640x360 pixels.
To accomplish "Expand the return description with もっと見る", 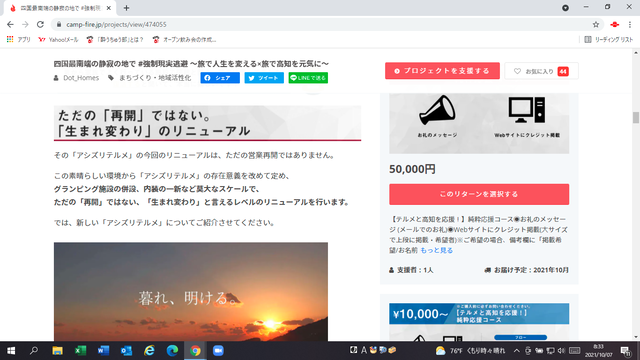I will click(436, 250).
